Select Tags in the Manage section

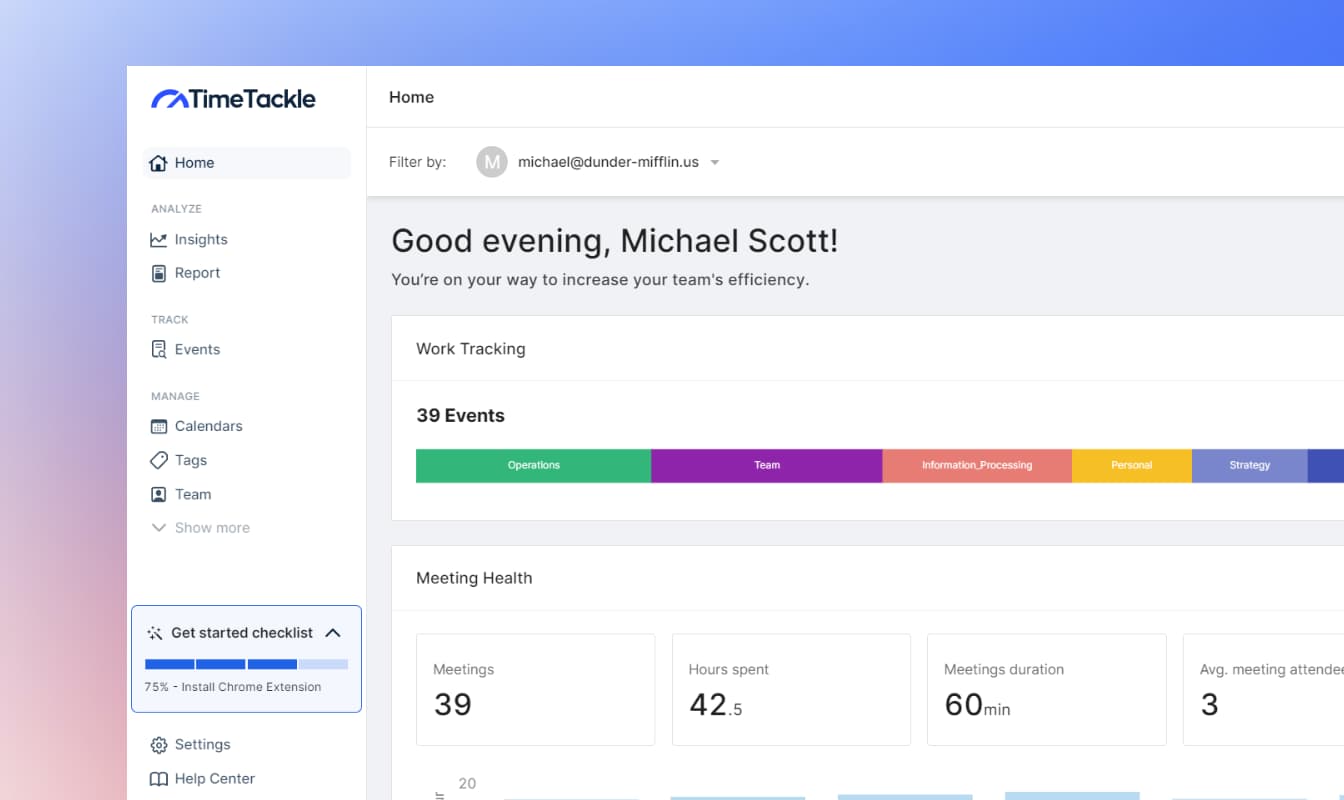coord(190,460)
